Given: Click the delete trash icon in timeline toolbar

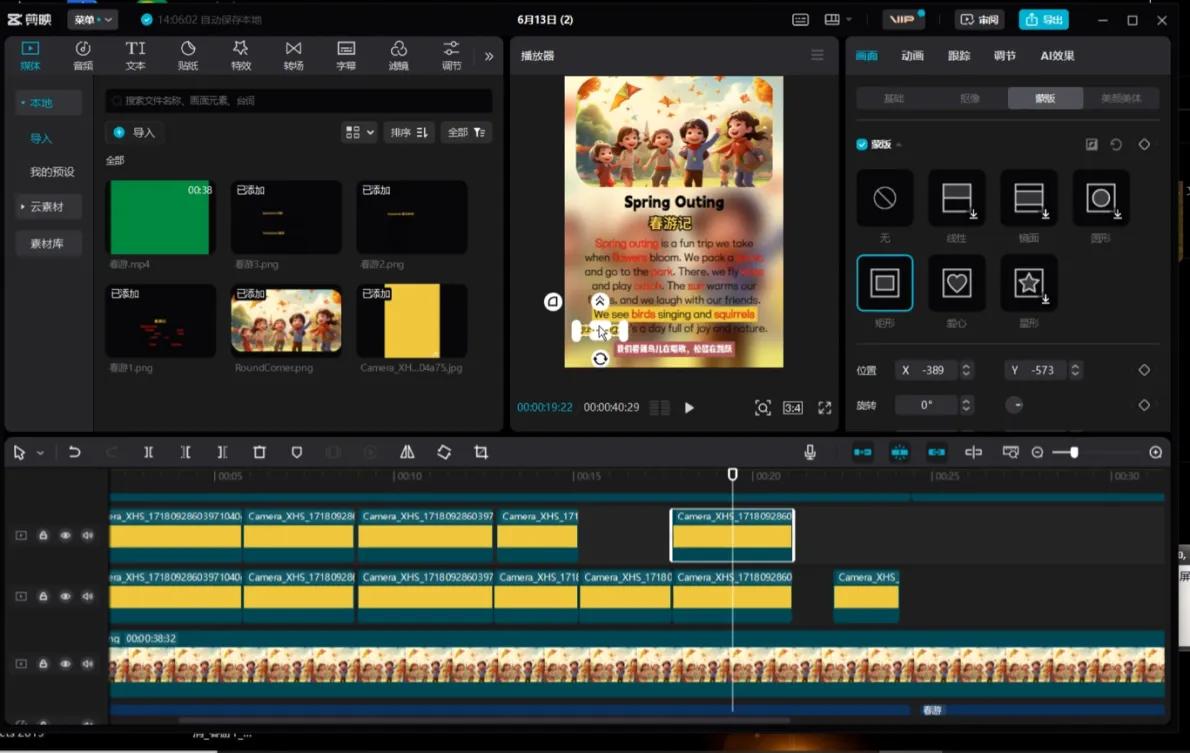Looking at the screenshot, I should 259,452.
